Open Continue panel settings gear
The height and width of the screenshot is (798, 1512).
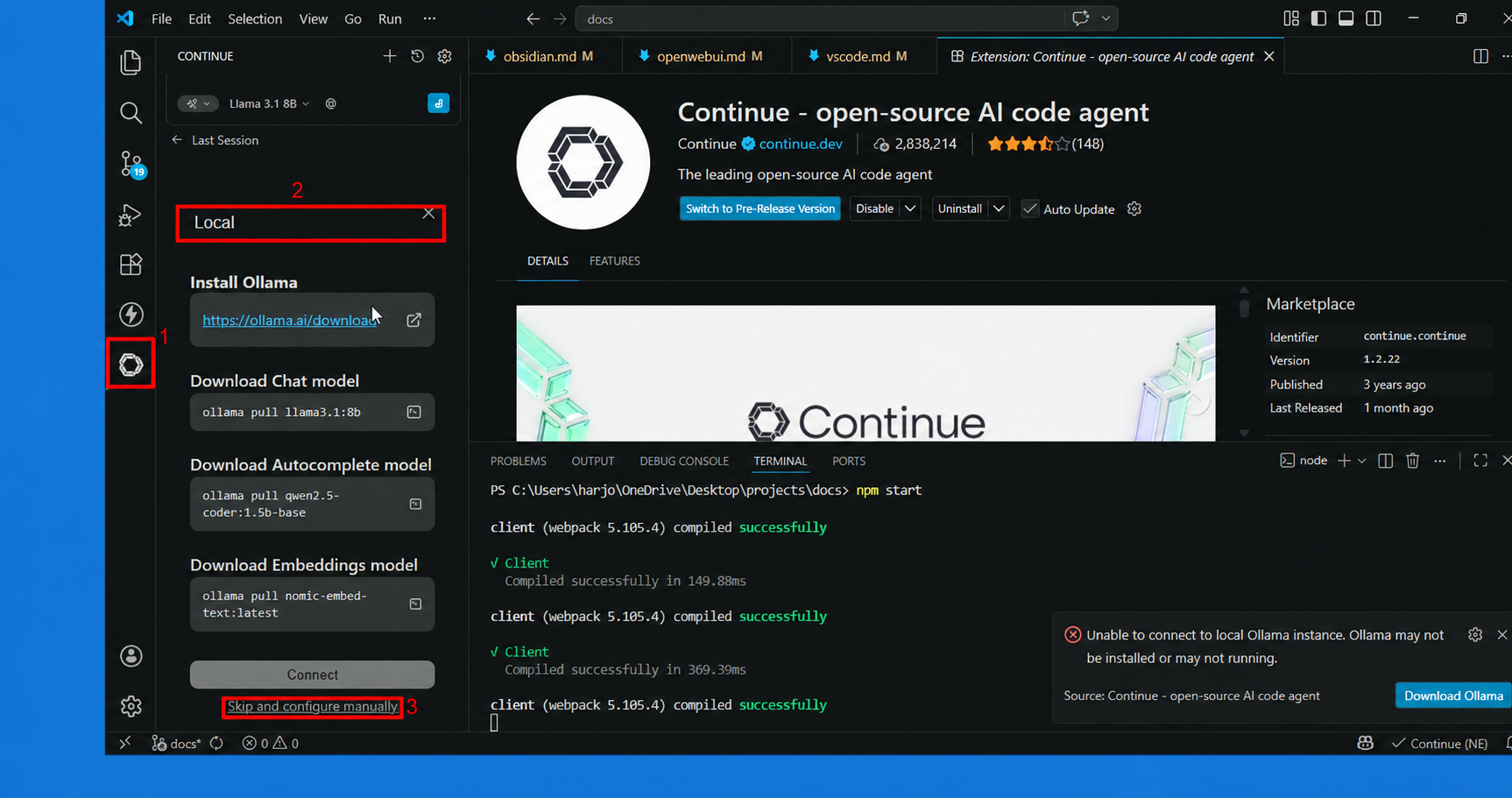point(445,56)
